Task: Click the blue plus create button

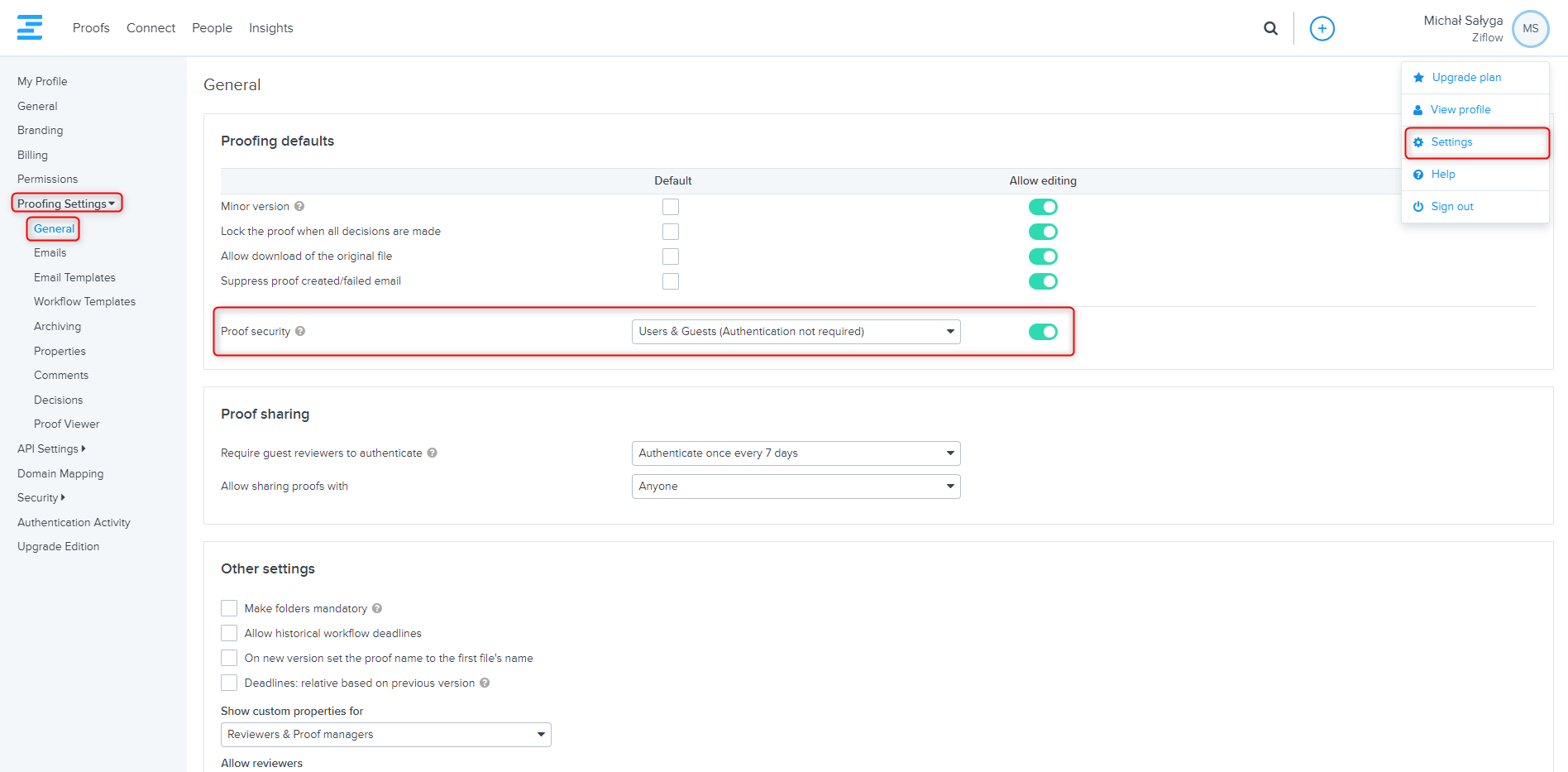Action: (x=1322, y=28)
